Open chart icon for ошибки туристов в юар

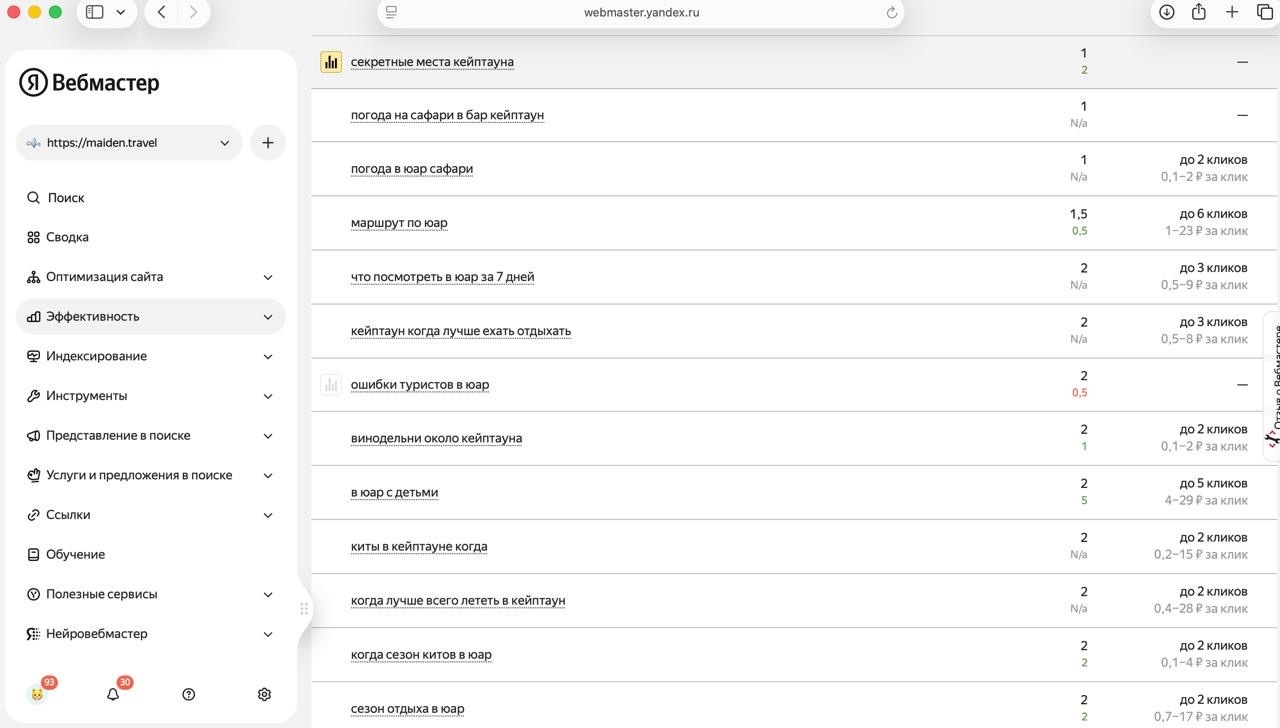point(331,384)
